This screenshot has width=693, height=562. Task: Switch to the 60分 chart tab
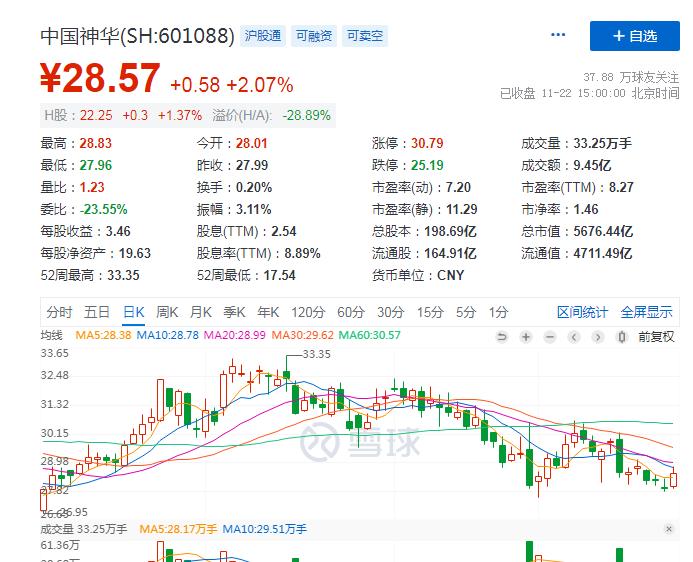tap(351, 312)
